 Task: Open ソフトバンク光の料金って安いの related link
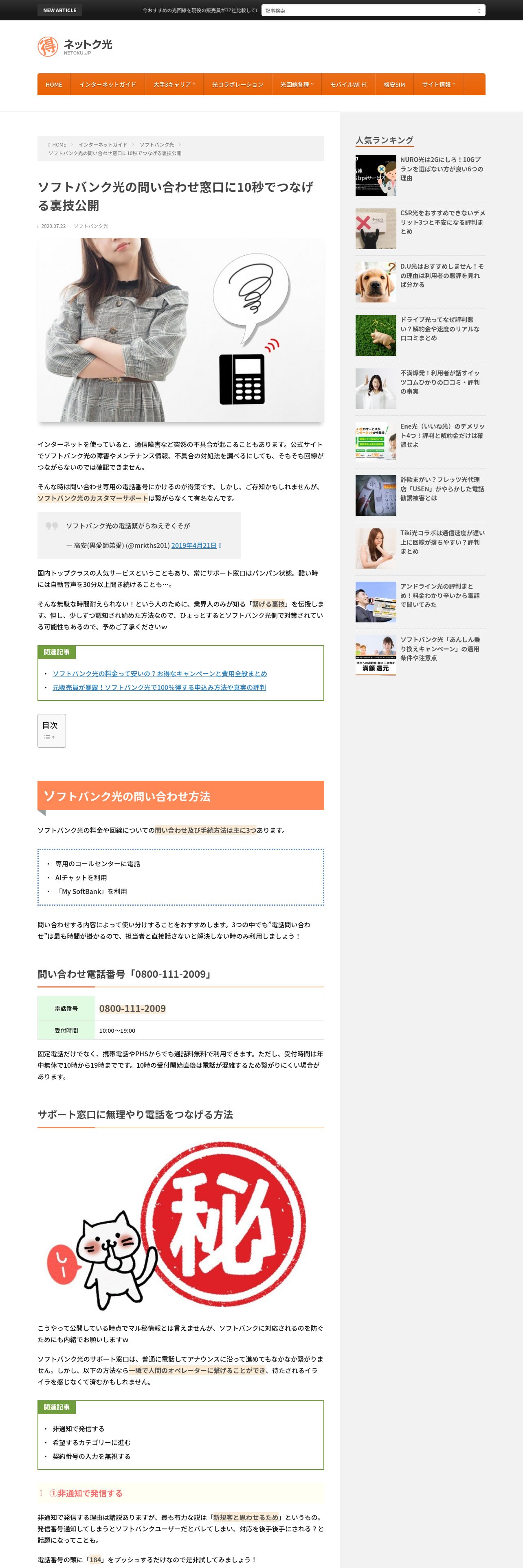point(160,674)
